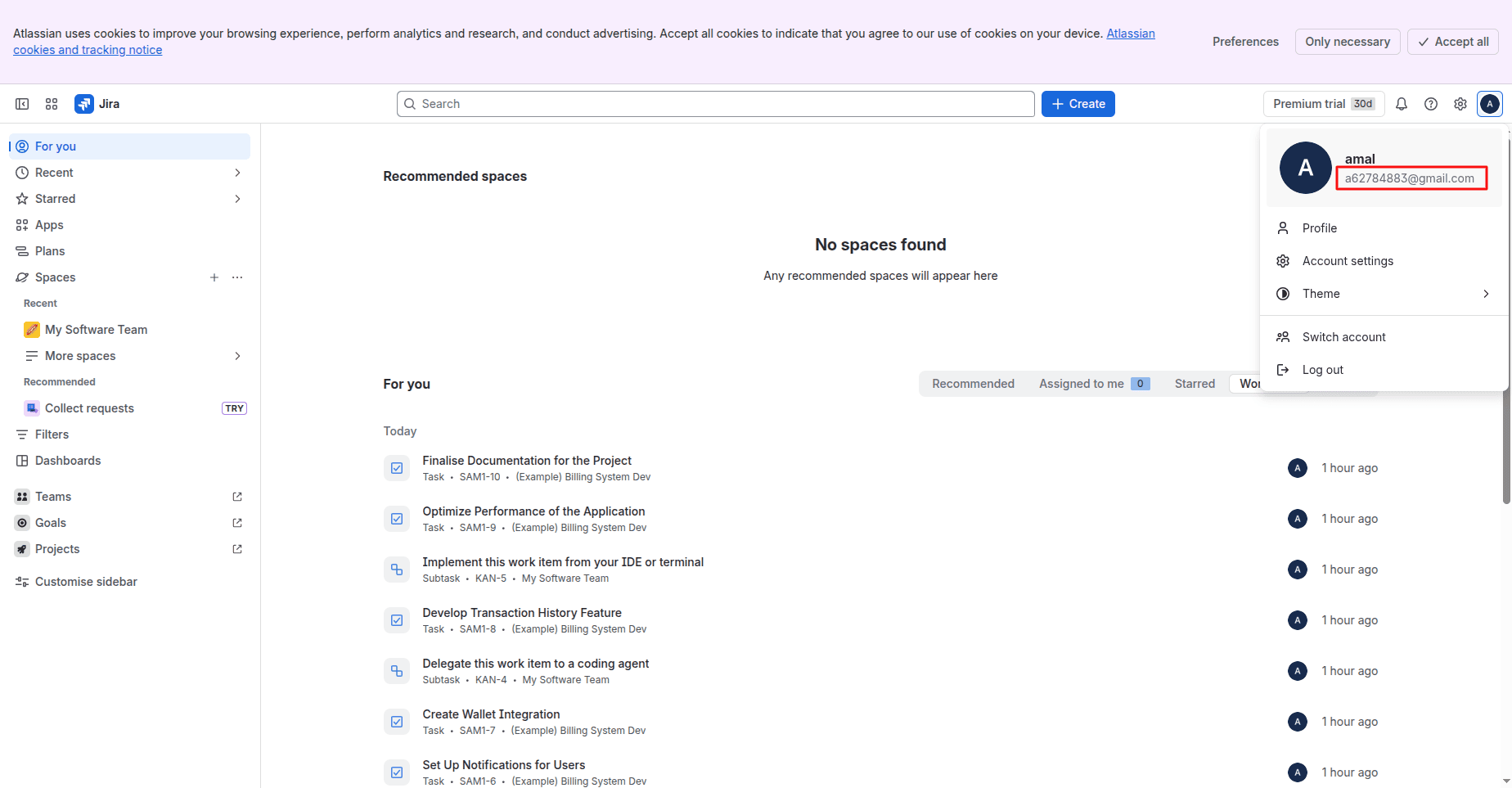Select For you in sidebar
Image resolution: width=1512 pixels, height=788 pixels.
pyautogui.click(x=131, y=146)
